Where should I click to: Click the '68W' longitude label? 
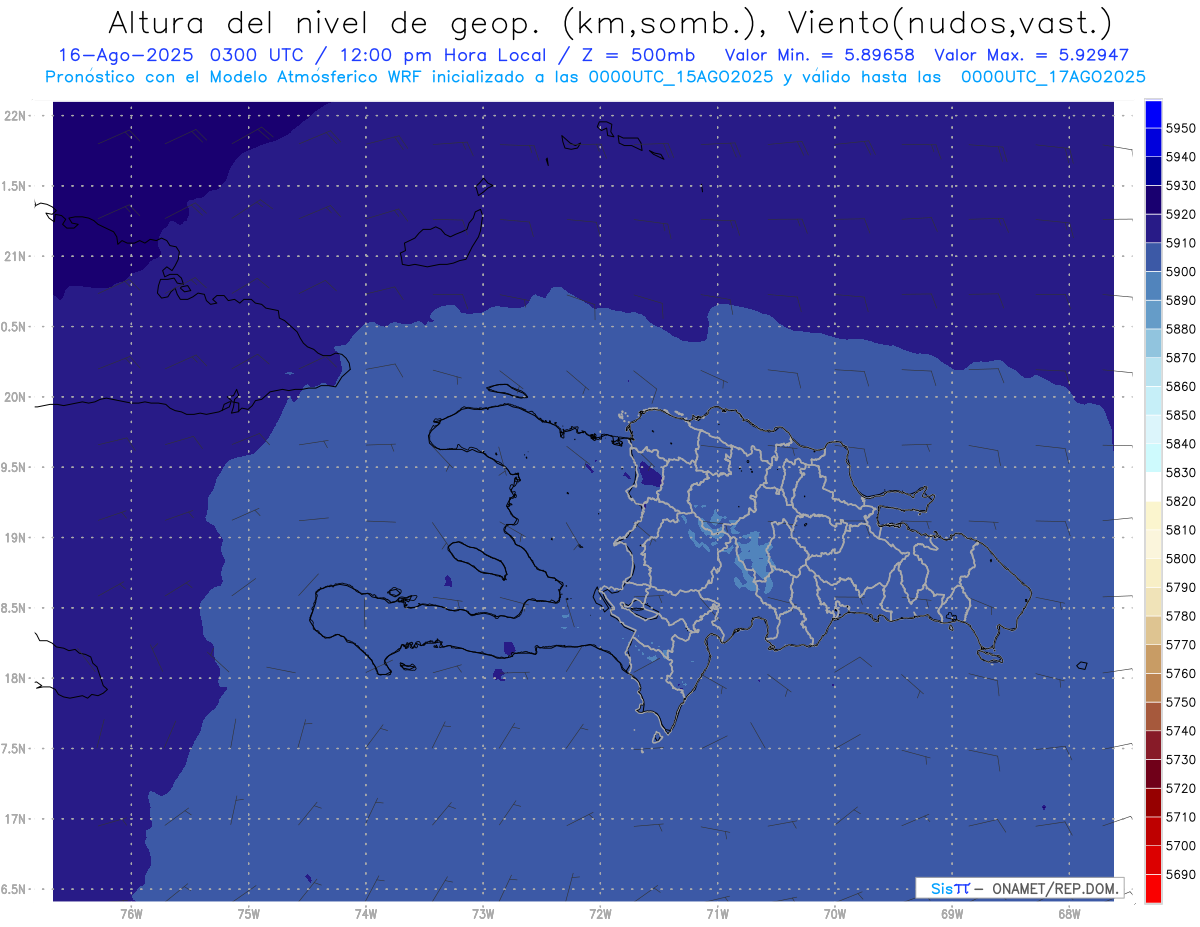[1069, 912]
